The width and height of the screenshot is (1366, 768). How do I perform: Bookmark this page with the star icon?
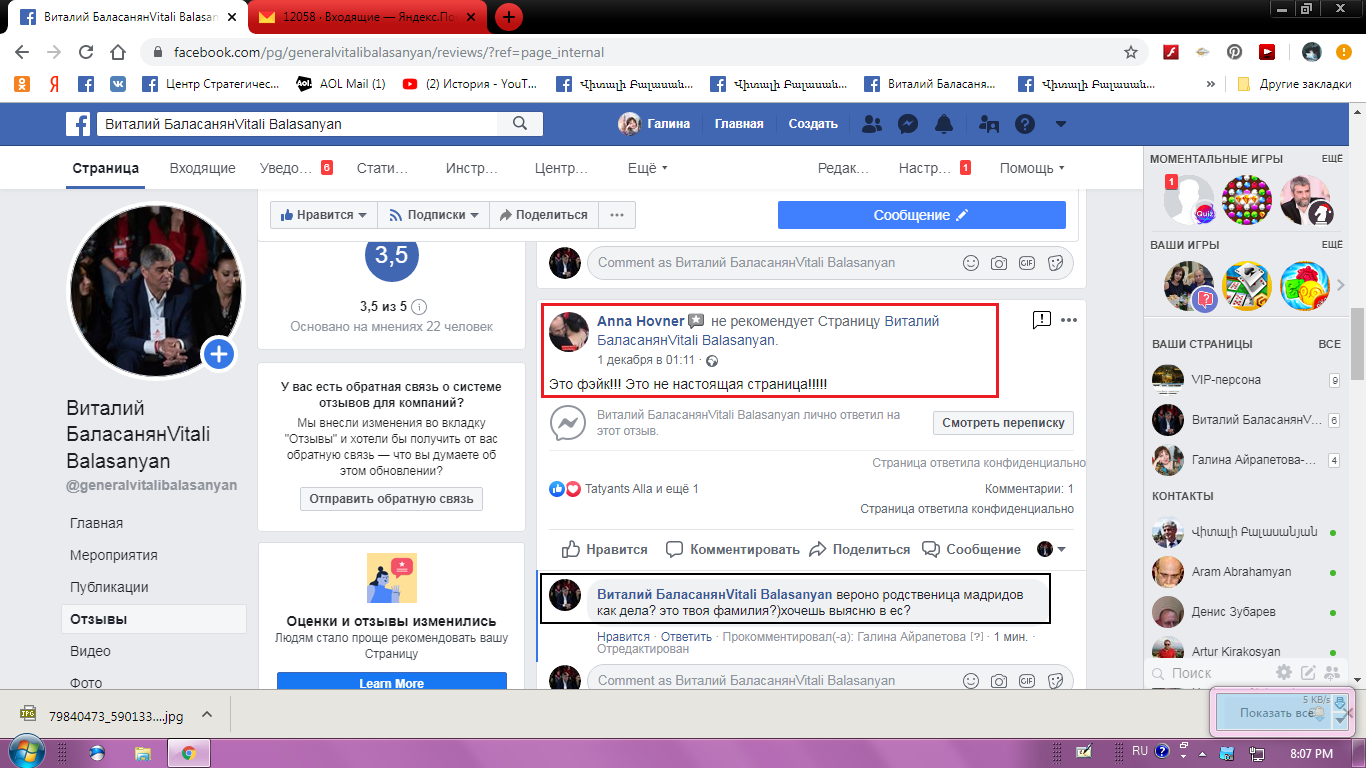pos(1131,52)
